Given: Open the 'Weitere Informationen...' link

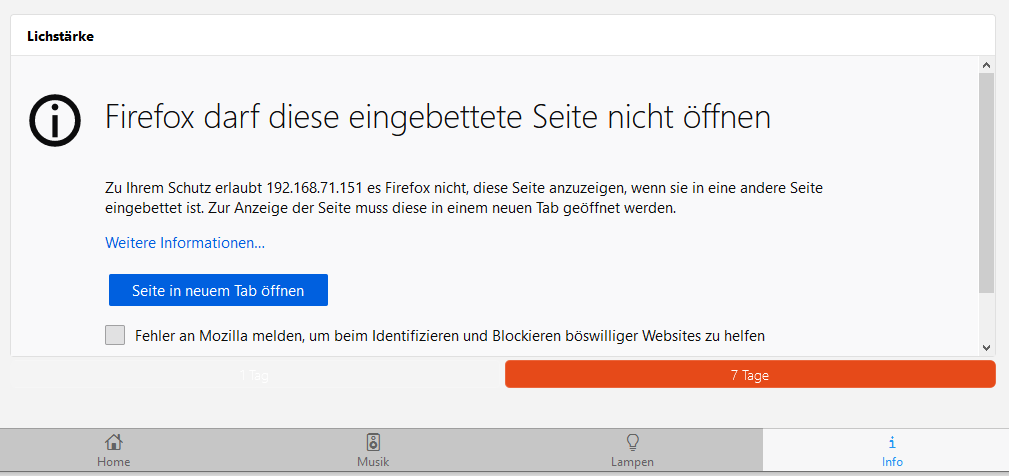Looking at the screenshot, I should coord(185,243).
